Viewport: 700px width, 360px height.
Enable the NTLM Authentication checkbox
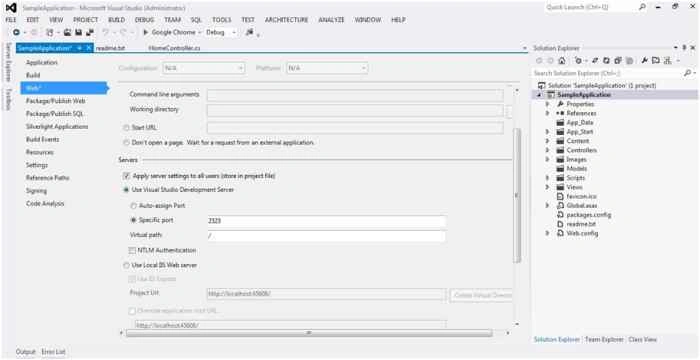click(x=132, y=250)
